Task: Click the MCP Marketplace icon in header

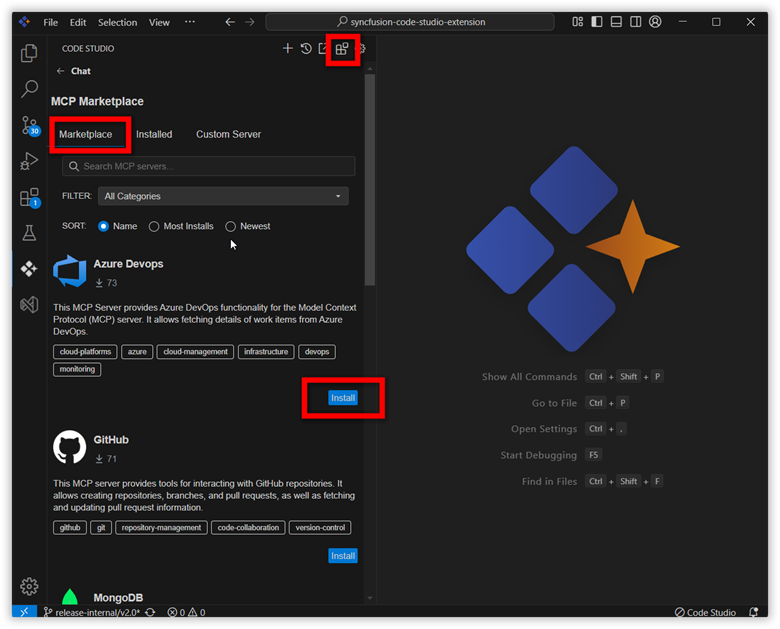Action: 342,48
